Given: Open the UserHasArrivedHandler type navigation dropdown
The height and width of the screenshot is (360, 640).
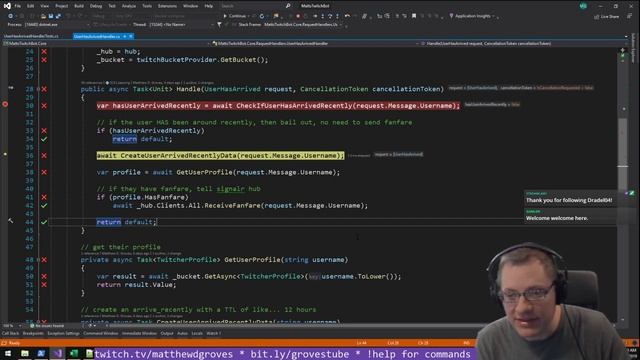Looking at the screenshot, I should [315, 43].
